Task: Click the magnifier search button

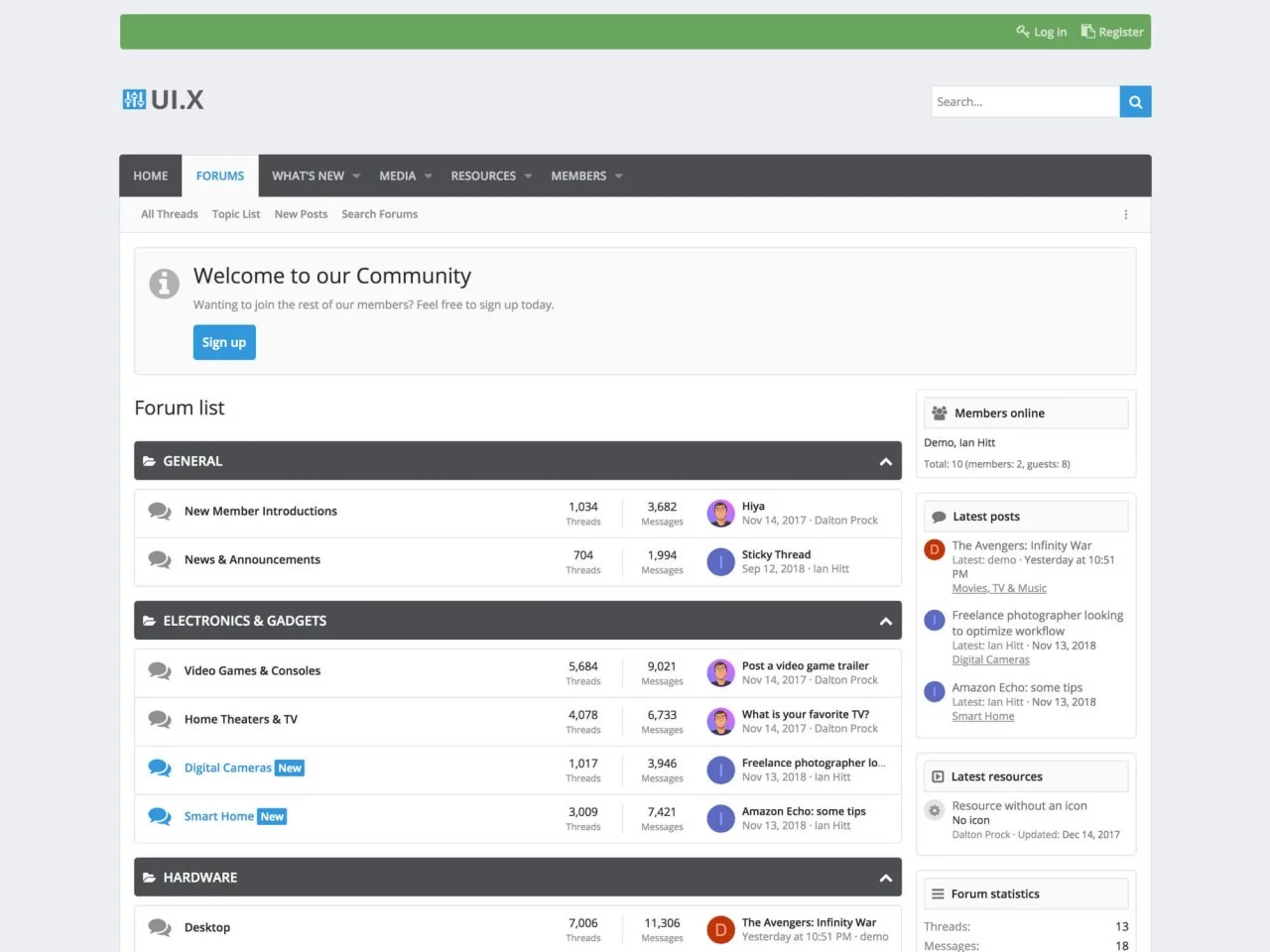Action: (x=1135, y=102)
